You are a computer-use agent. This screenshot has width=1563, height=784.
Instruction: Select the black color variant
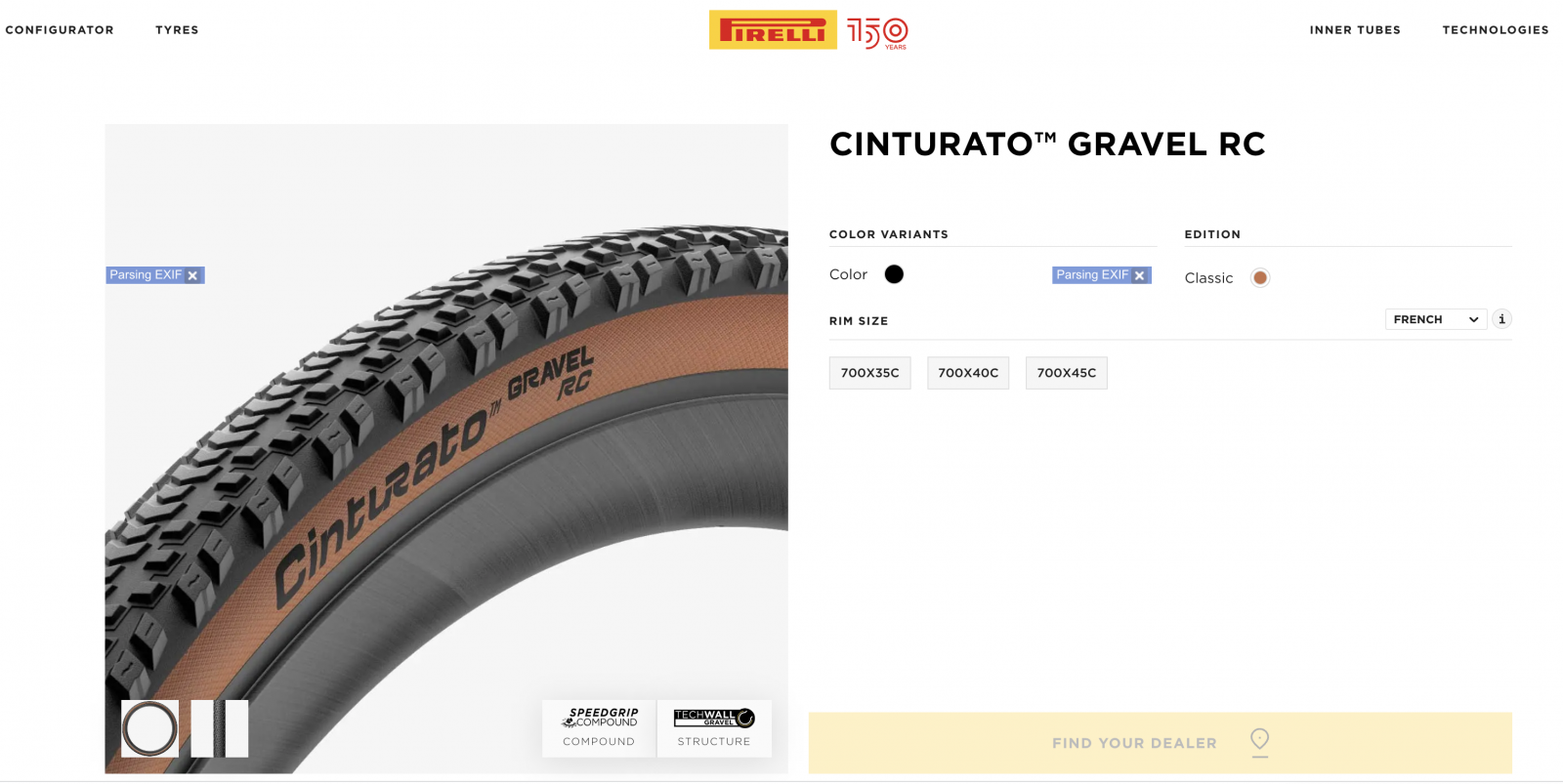pyautogui.click(x=894, y=274)
